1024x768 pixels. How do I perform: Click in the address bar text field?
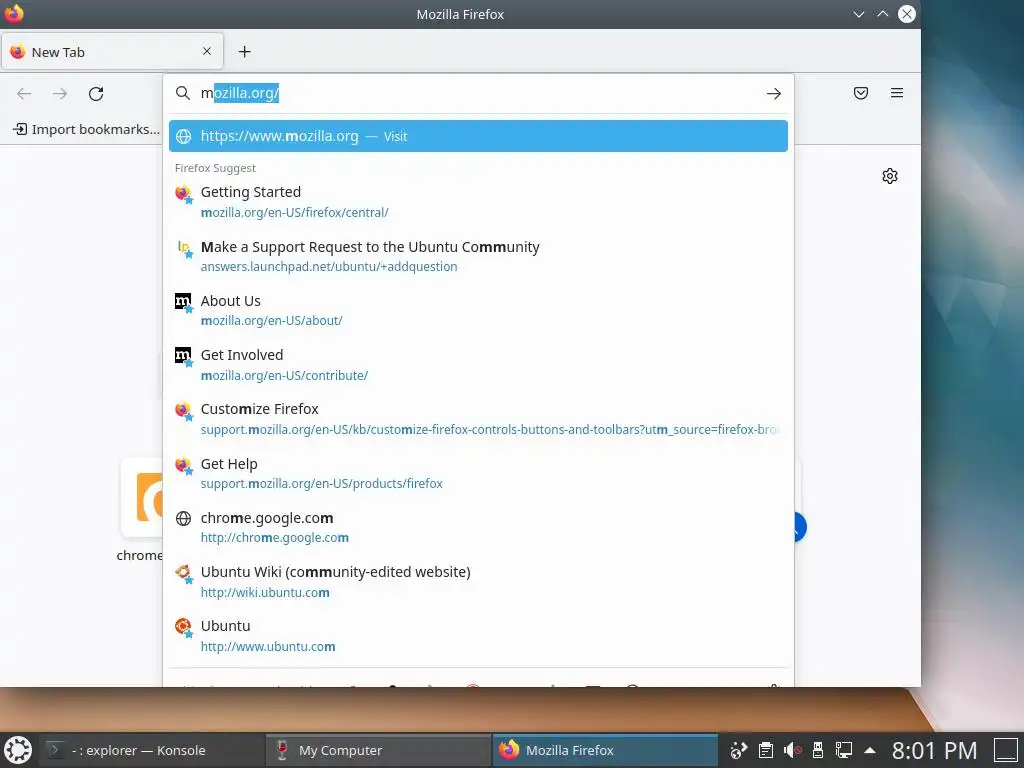click(479, 93)
